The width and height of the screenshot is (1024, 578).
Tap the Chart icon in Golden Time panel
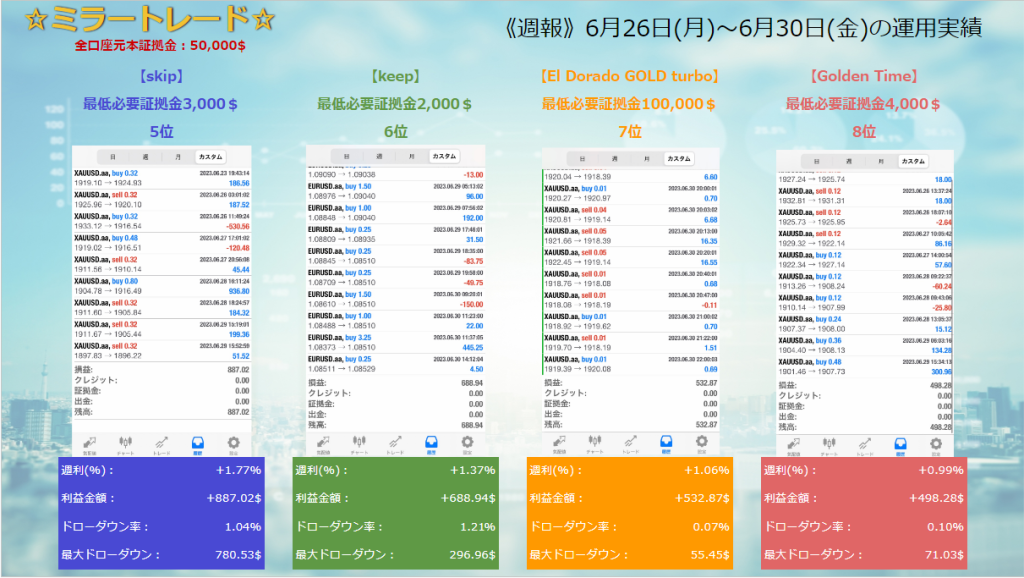pyautogui.click(x=829, y=445)
